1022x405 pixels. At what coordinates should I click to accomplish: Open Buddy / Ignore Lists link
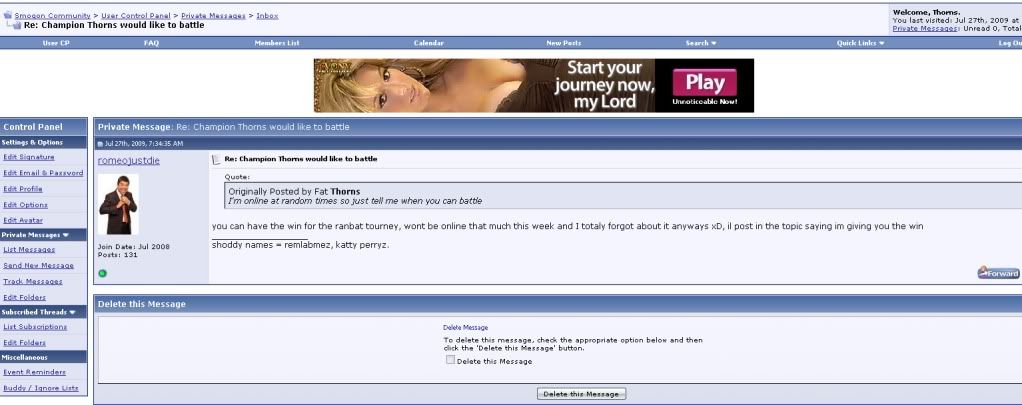pyautogui.click(x=41, y=387)
